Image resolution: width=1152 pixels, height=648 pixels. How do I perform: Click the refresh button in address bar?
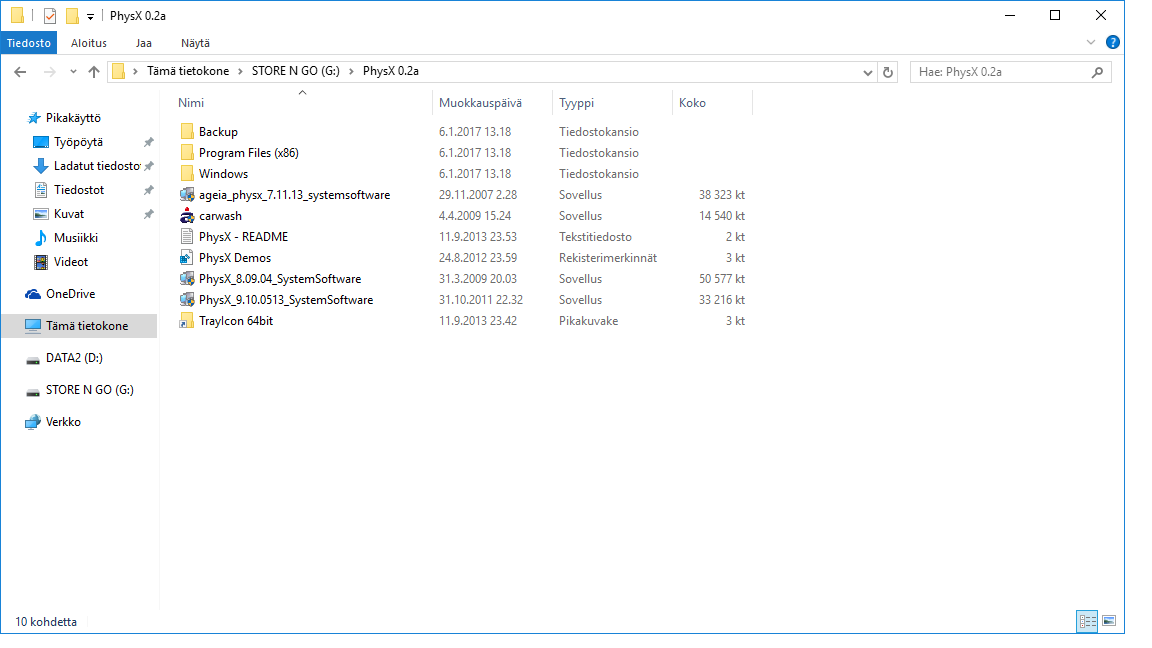888,72
